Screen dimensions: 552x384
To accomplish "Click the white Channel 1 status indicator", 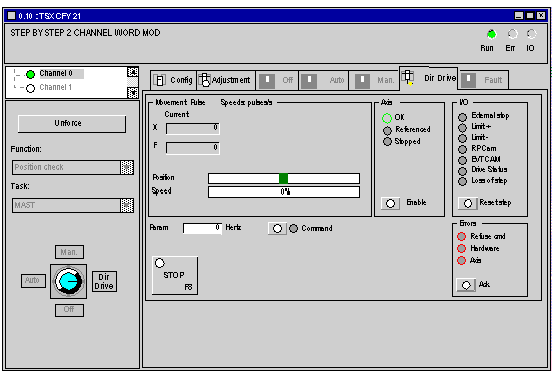I will point(31,88).
